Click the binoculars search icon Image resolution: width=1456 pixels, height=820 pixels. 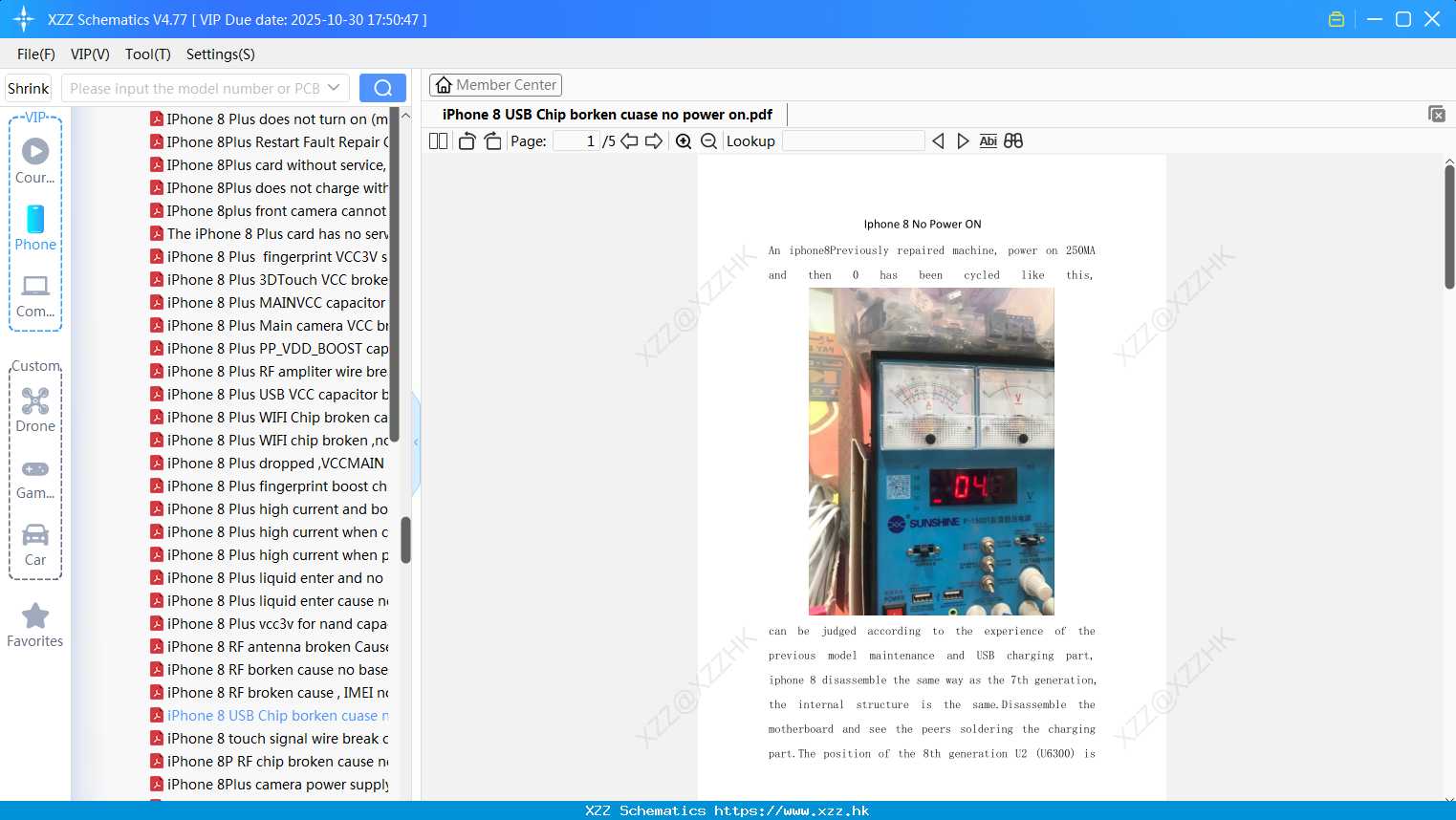coord(1013,140)
